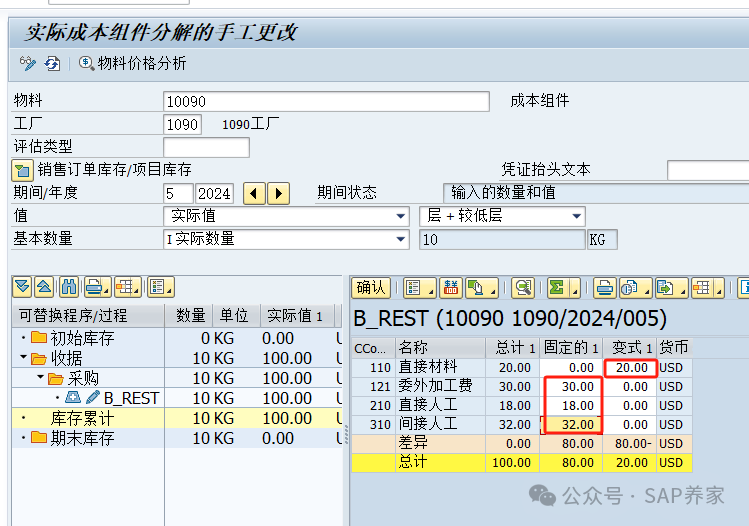Click layout grid icon in right toolbar
This screenshot has height=526, width=749.
[702, 288]
